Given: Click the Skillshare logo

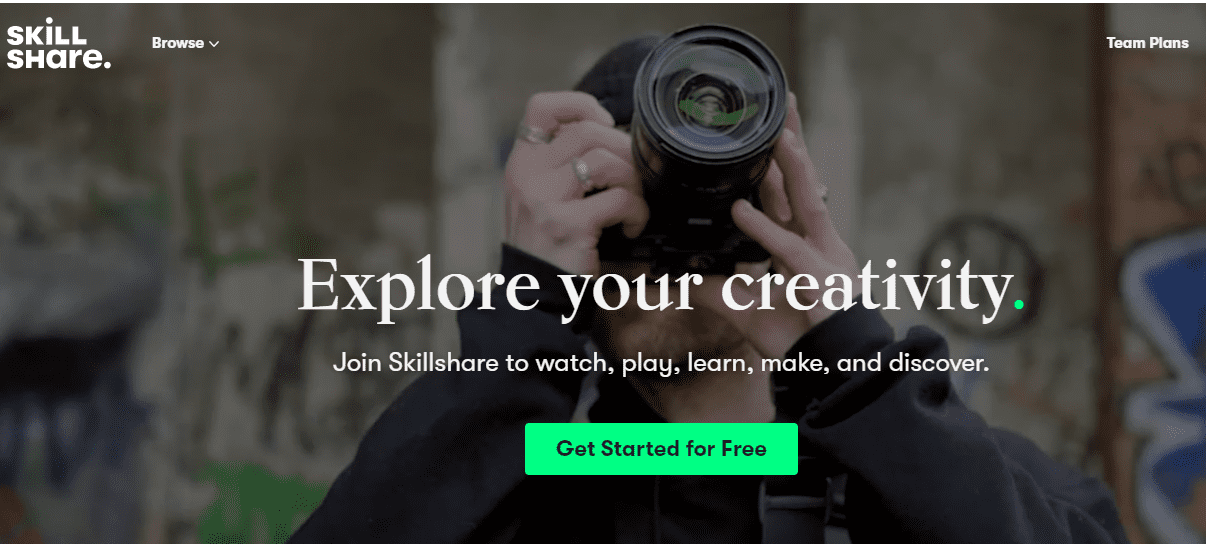Looking at the screenshot, I should click(58, 46).
